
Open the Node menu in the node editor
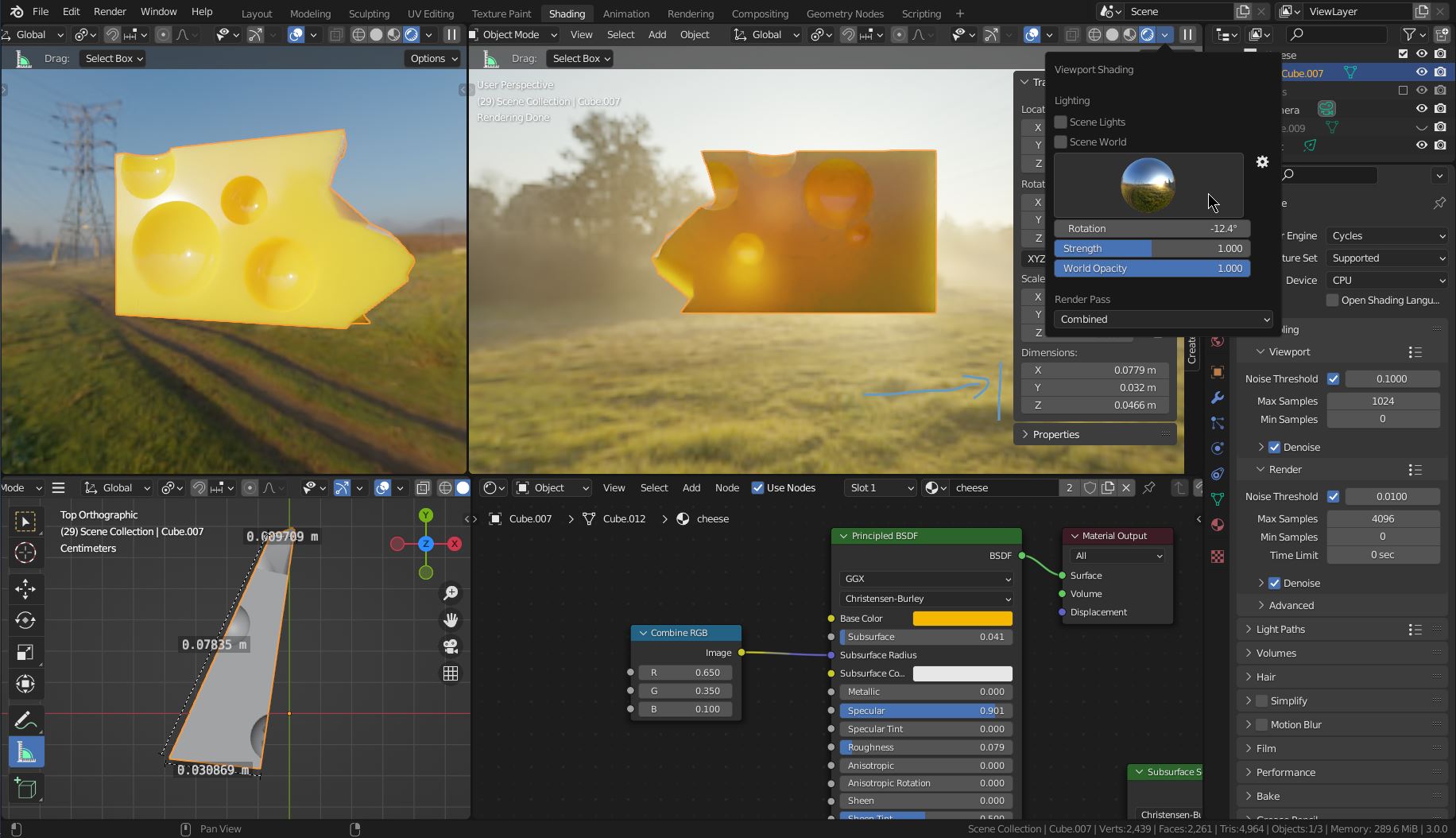[x=727, y=488]
